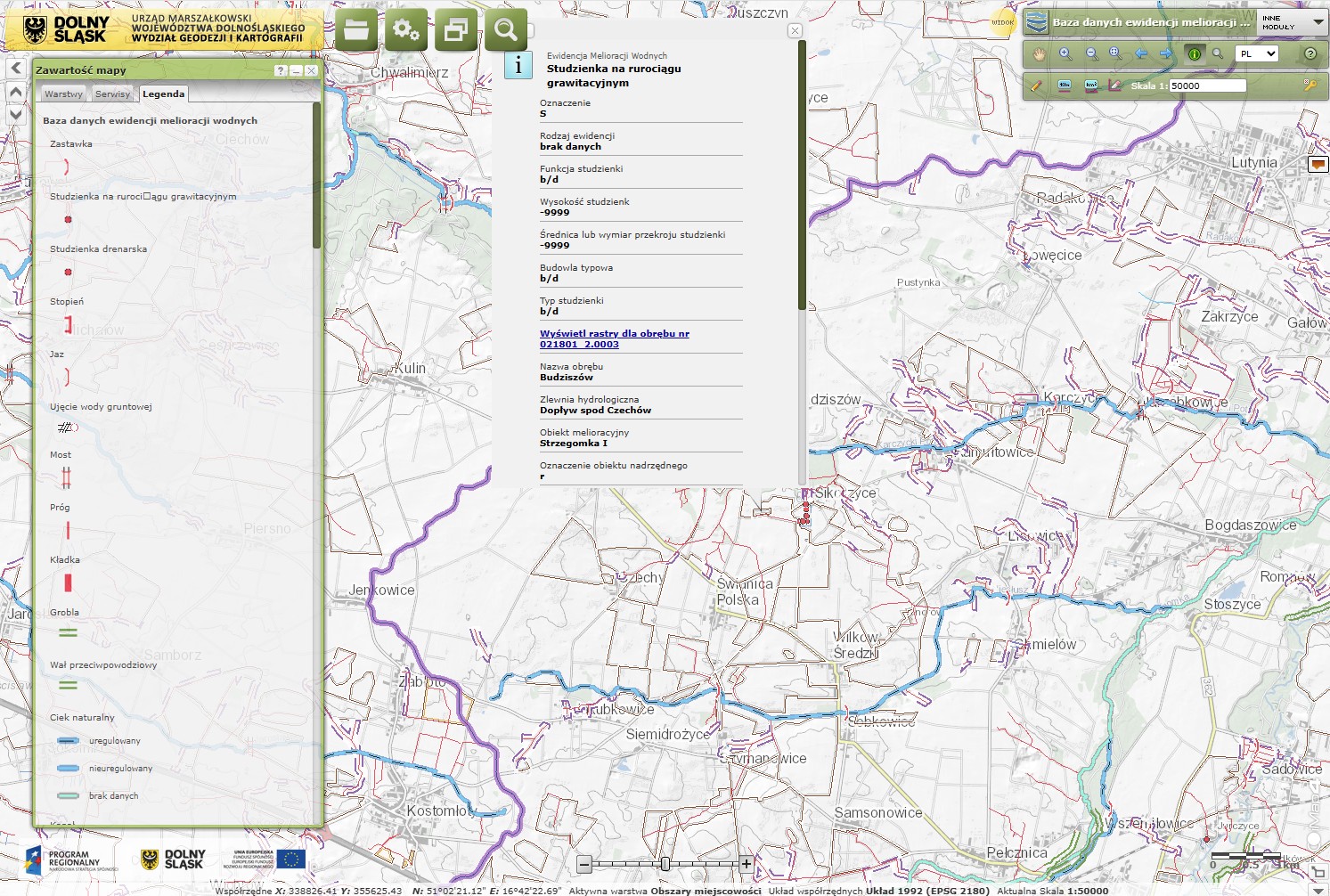Click the blue info 'i' icon in the popup

(x=518, y=65)
